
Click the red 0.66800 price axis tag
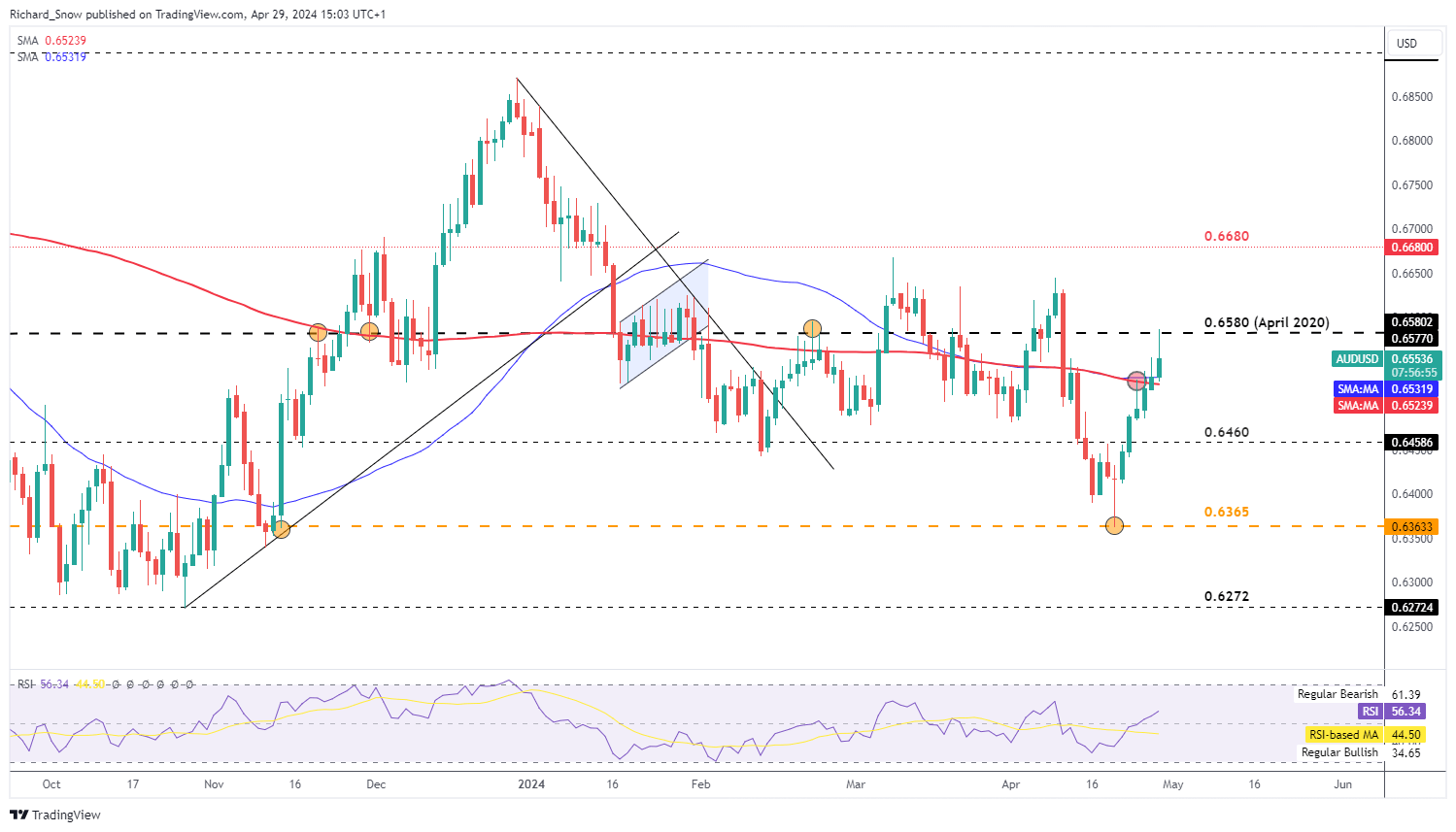[1412, 248]
